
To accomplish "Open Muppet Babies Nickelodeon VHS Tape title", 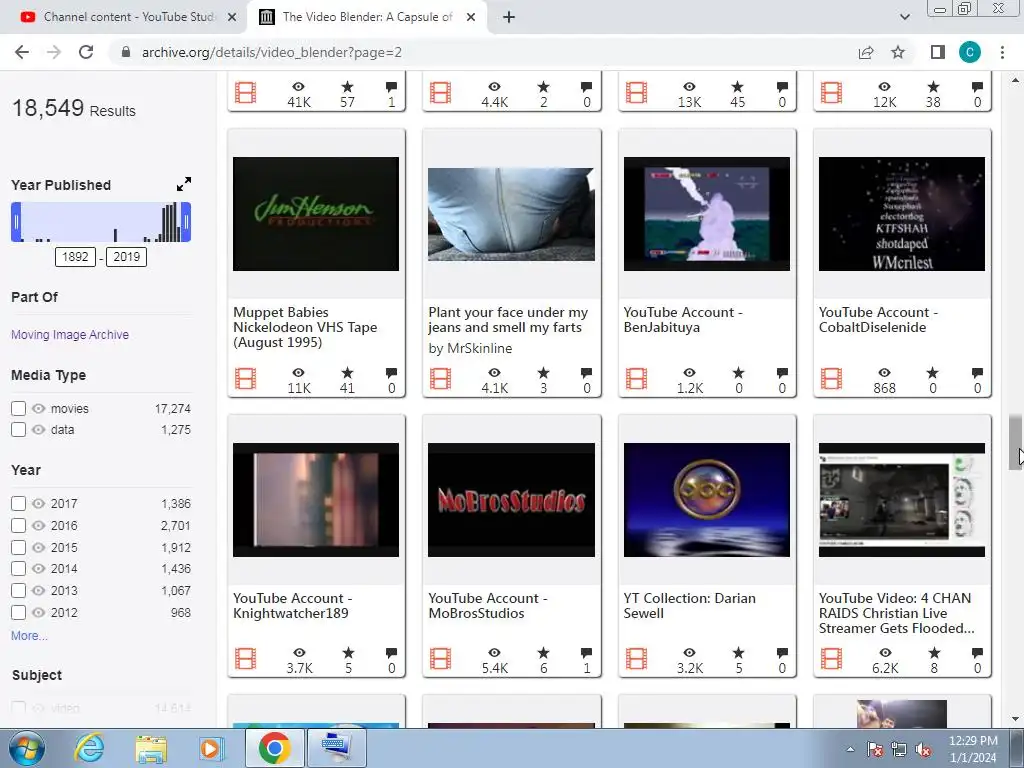I will click(305, 327).
